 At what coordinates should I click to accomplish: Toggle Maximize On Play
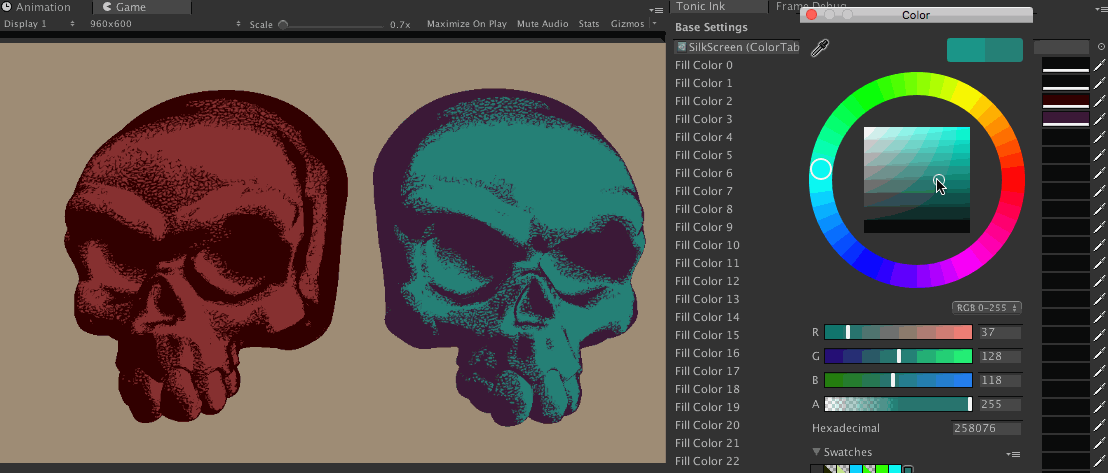pos(466,24)
